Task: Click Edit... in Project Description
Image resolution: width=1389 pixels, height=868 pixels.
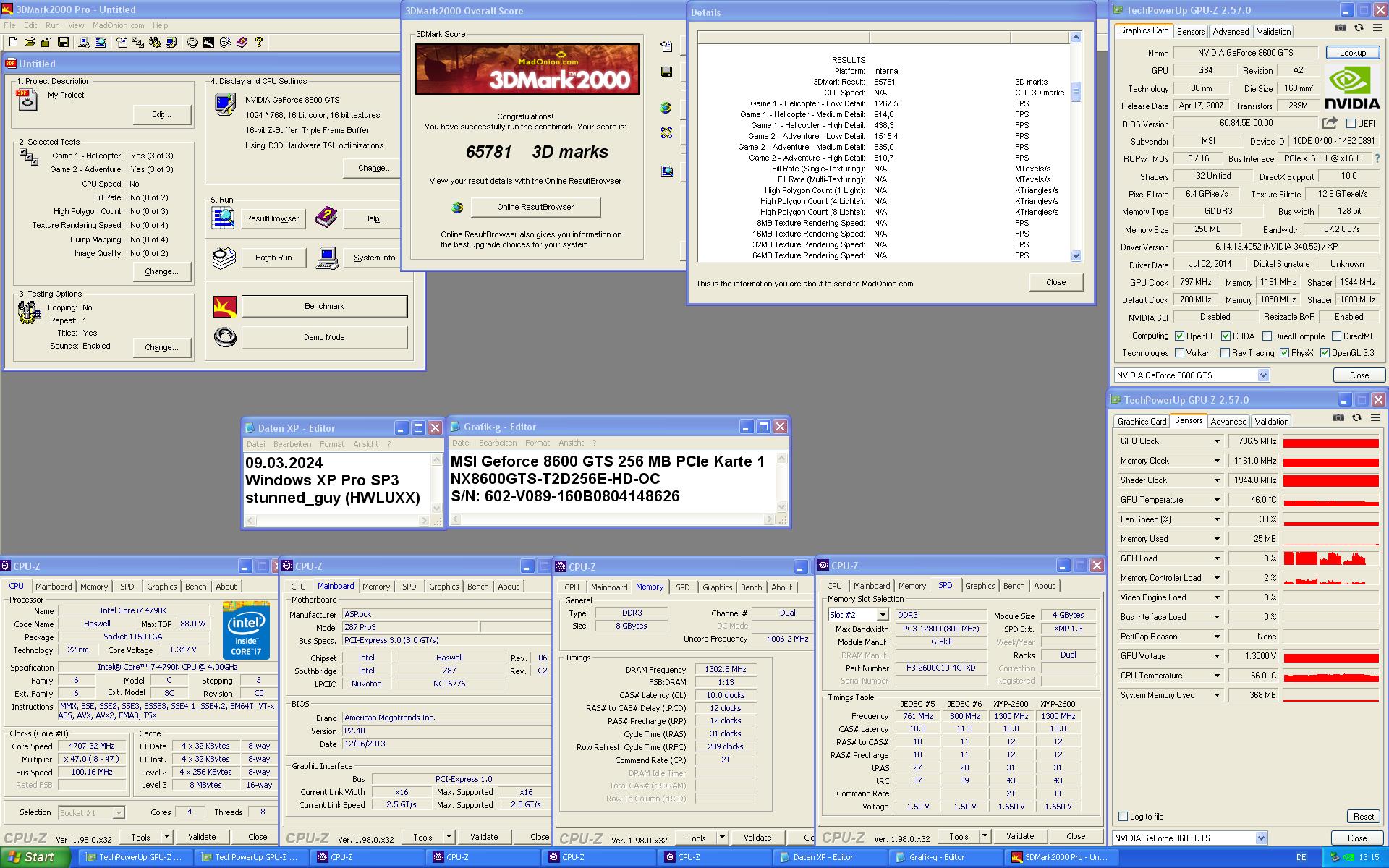Action: [x=162, y=114]
